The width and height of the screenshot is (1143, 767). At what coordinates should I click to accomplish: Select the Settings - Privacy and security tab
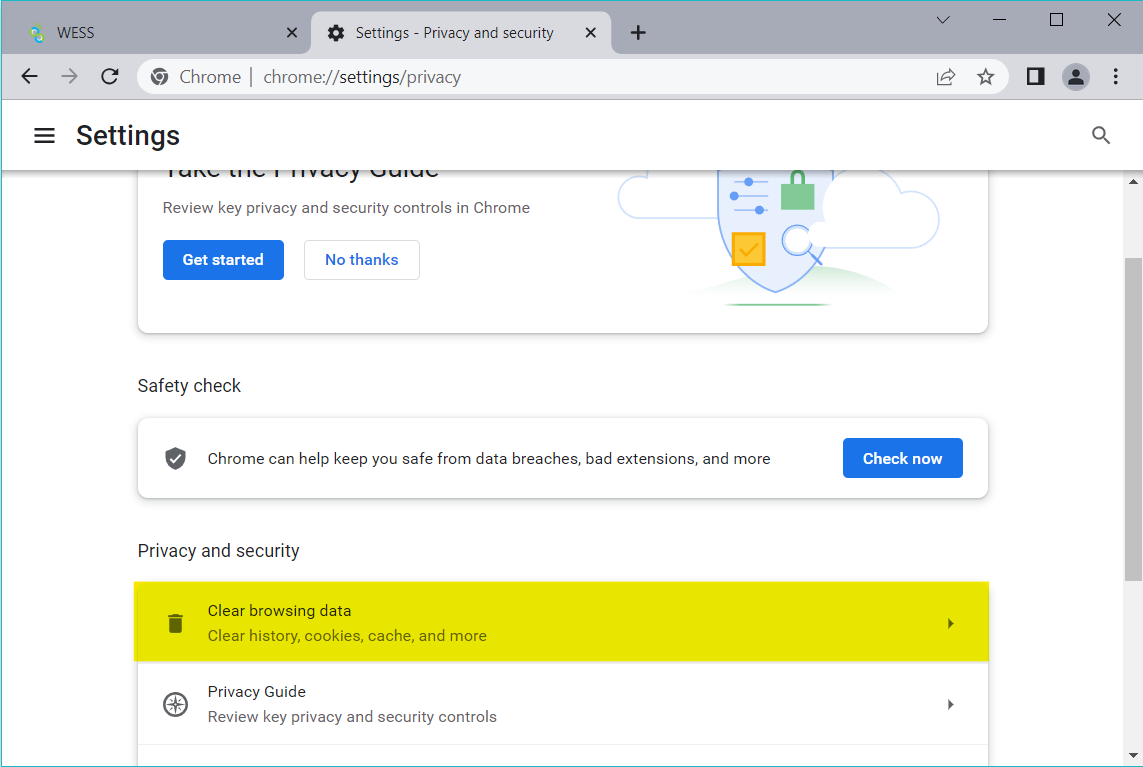point(461,33)
